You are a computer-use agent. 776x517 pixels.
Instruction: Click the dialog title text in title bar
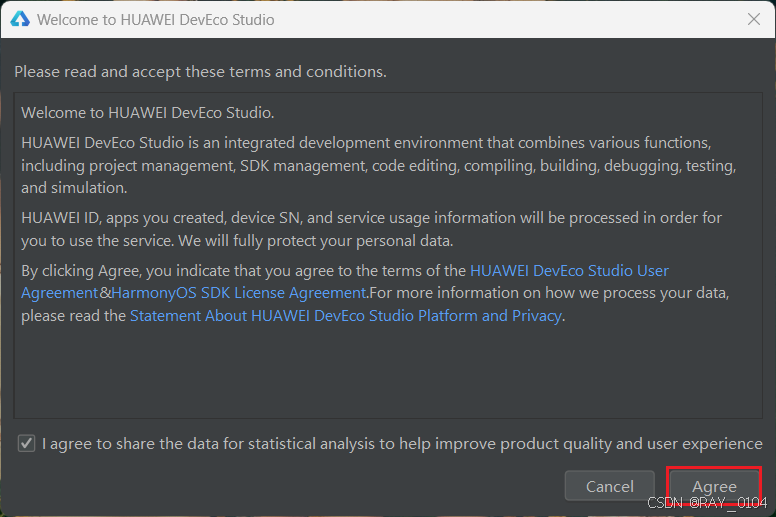pyautogui.click(x=155, y=19)
